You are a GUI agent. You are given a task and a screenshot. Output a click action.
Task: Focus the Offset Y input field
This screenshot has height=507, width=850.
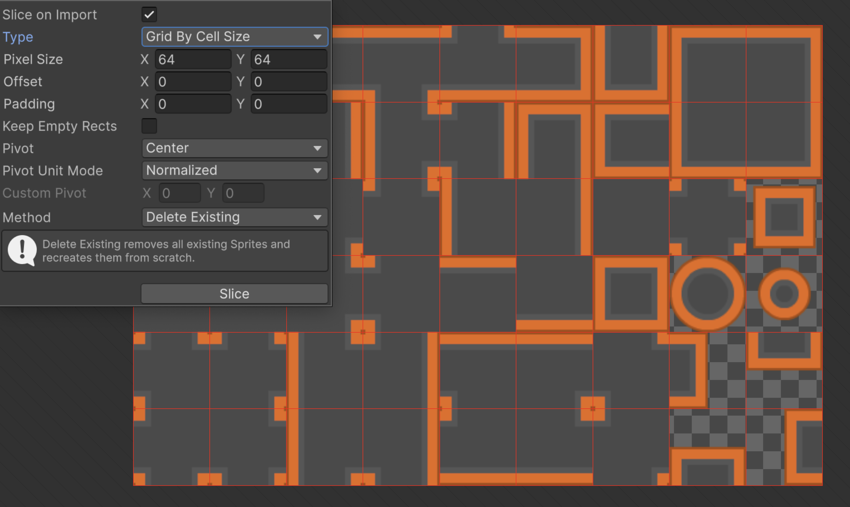click(x=288, y=82)
